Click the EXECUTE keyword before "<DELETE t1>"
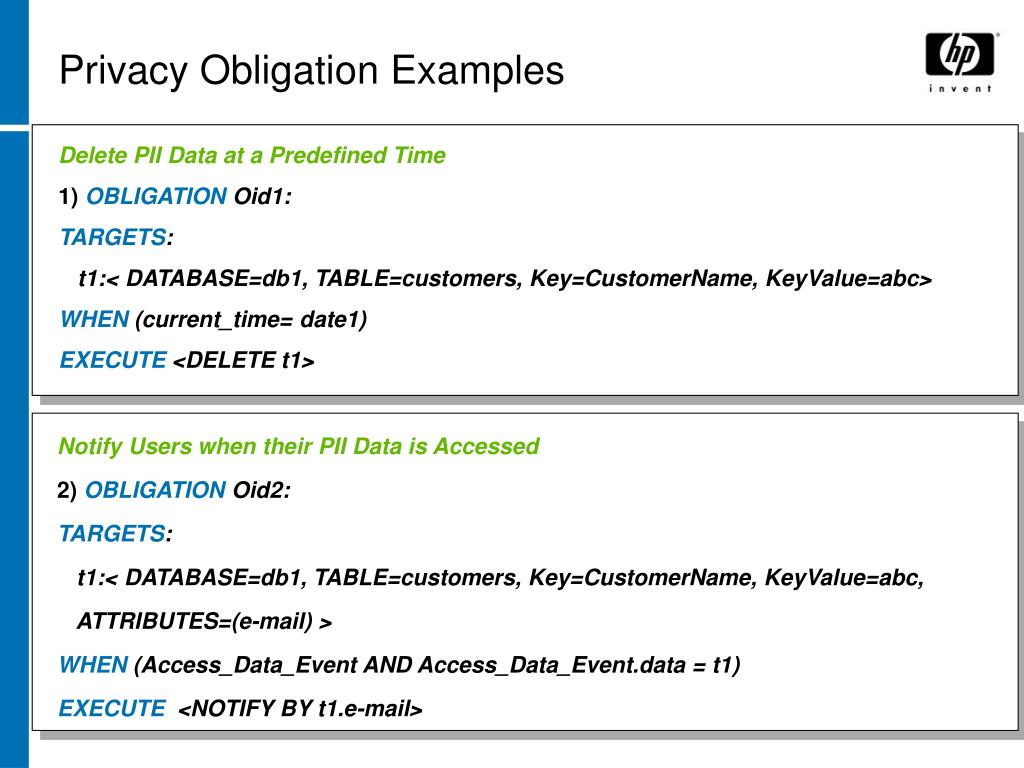Viewport: 1024px width, 768px height. [x=113, y=361]
